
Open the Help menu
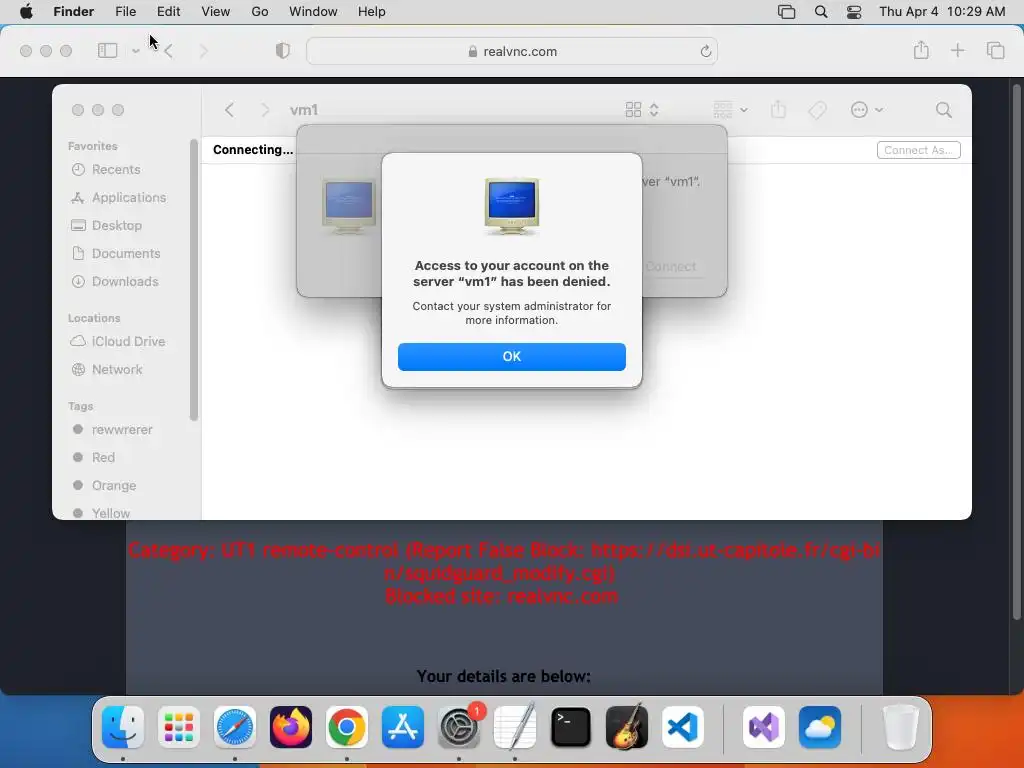click(372, 12)
